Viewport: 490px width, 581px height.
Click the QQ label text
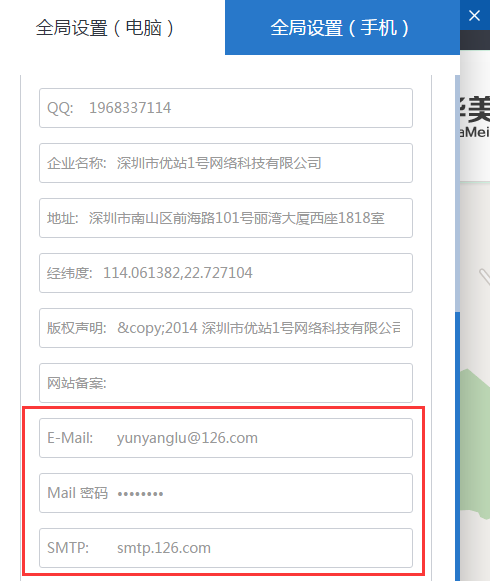point(60,108)
